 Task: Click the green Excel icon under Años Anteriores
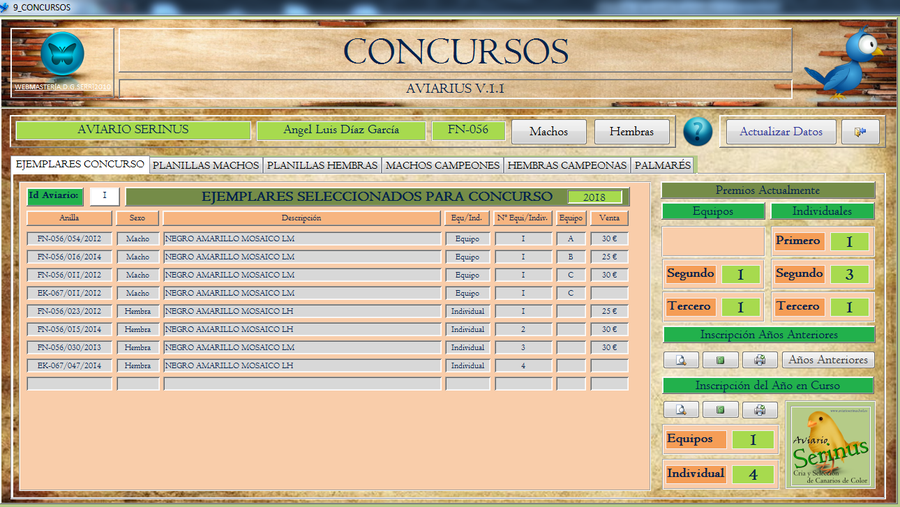720,359
